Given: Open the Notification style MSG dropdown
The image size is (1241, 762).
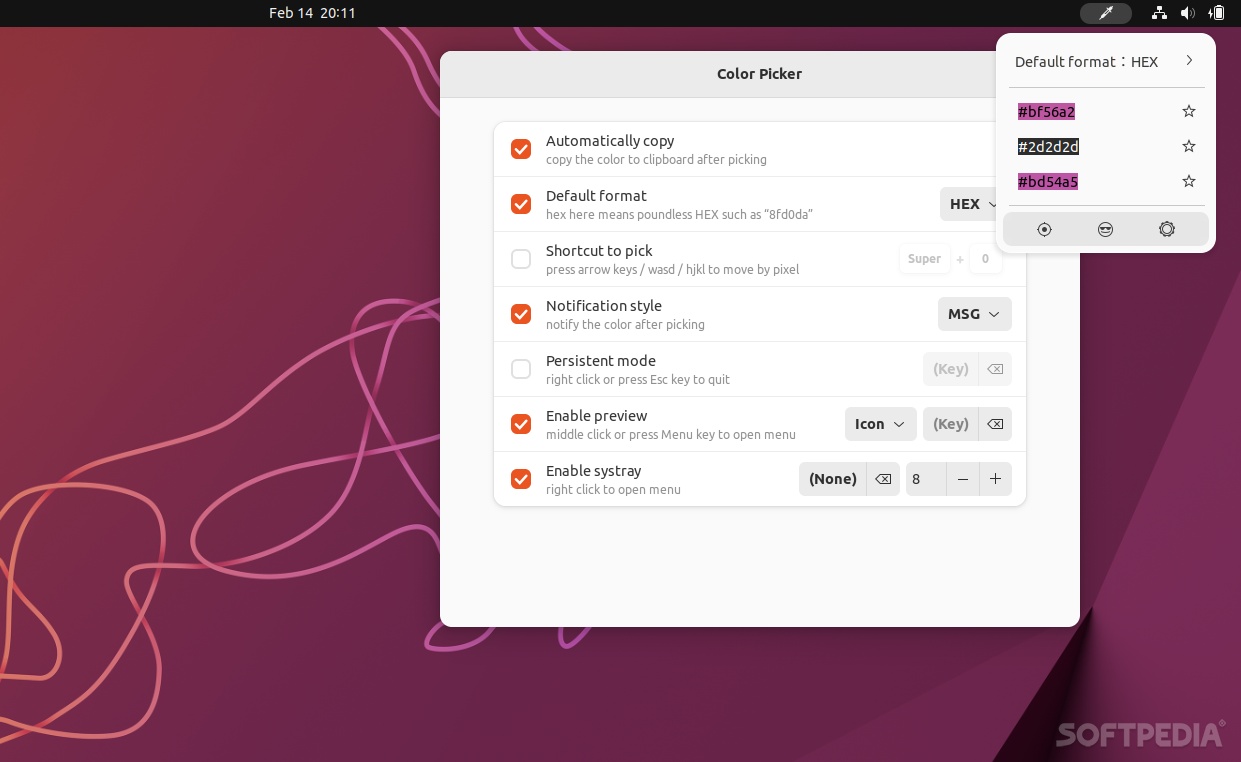Looking at the screenshot, I should click(974, 313).
